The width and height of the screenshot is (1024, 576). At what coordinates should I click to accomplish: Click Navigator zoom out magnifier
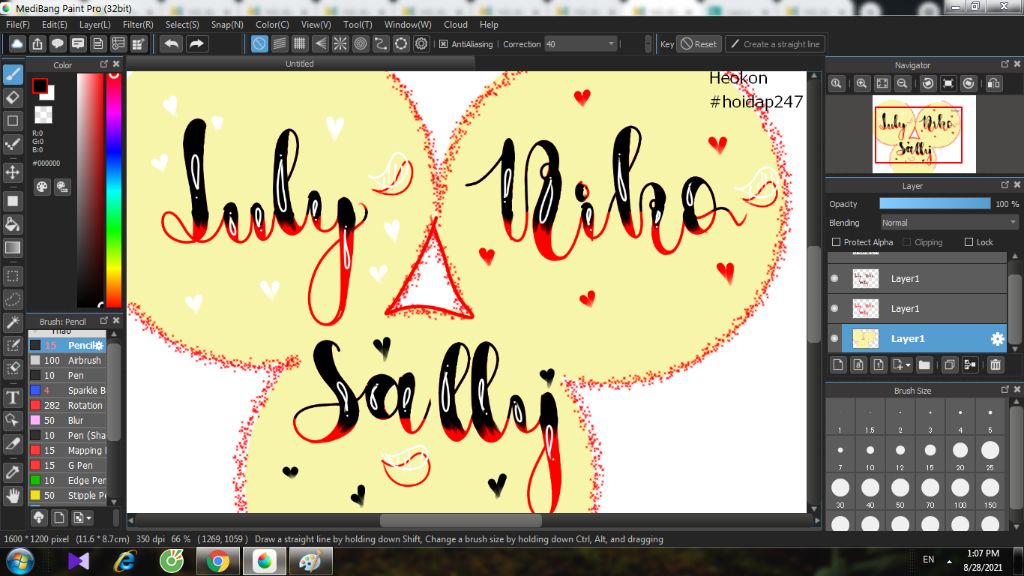point(902,84)
